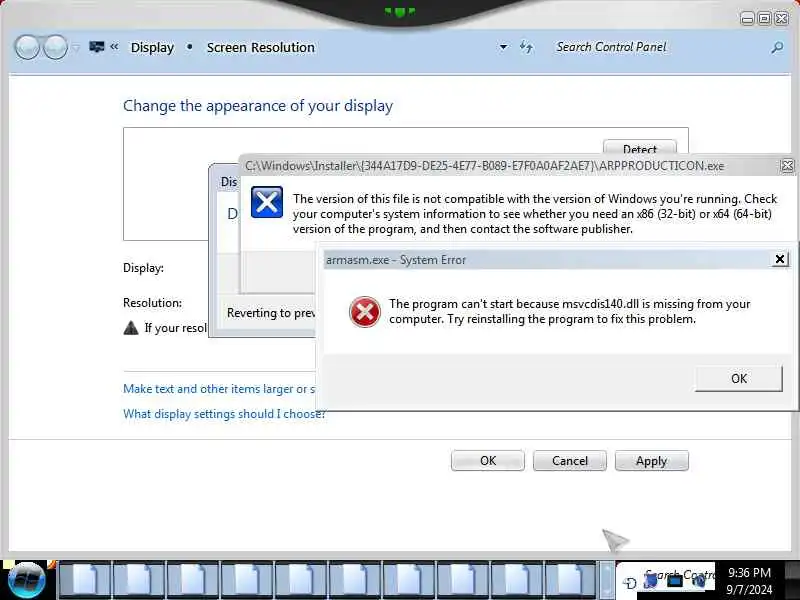The image size is (800, 600).
Task: Focus the Search Control Panel field
Action: [658, 47]
